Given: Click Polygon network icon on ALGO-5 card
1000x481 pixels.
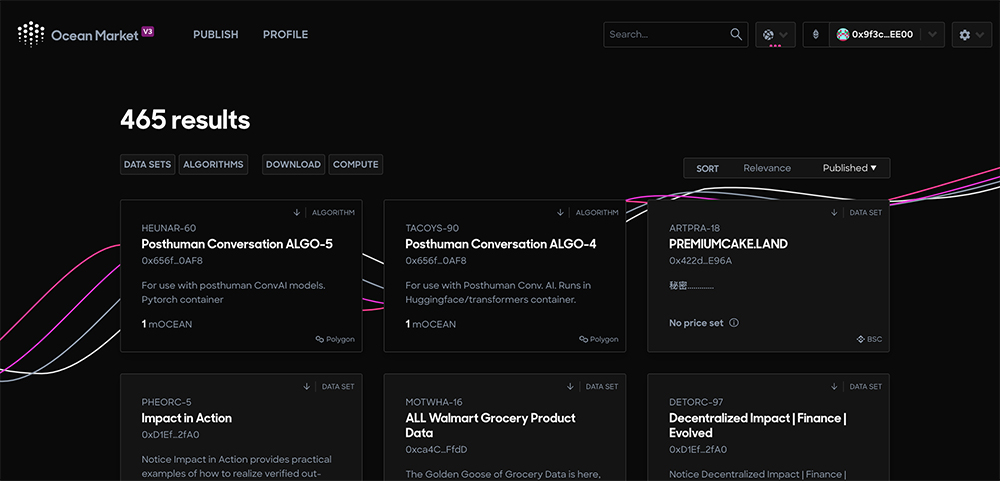Looking at the screenshot, I should click(320, 339).
